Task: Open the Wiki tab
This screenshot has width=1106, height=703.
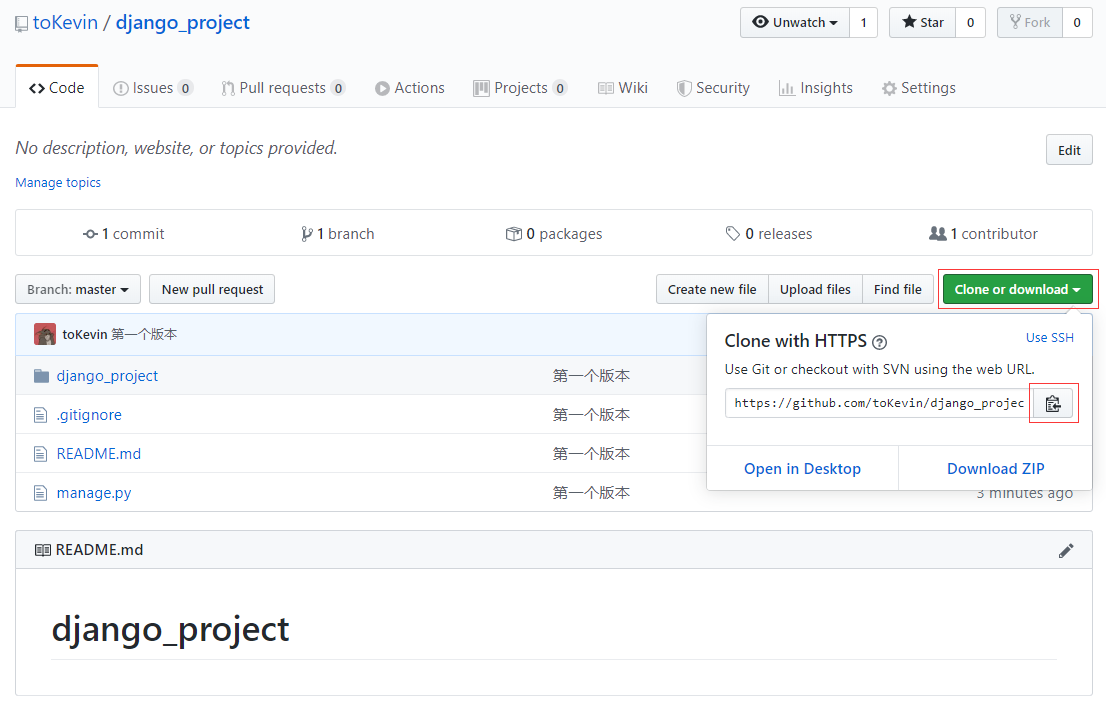Action: click(x=623, y=88)
